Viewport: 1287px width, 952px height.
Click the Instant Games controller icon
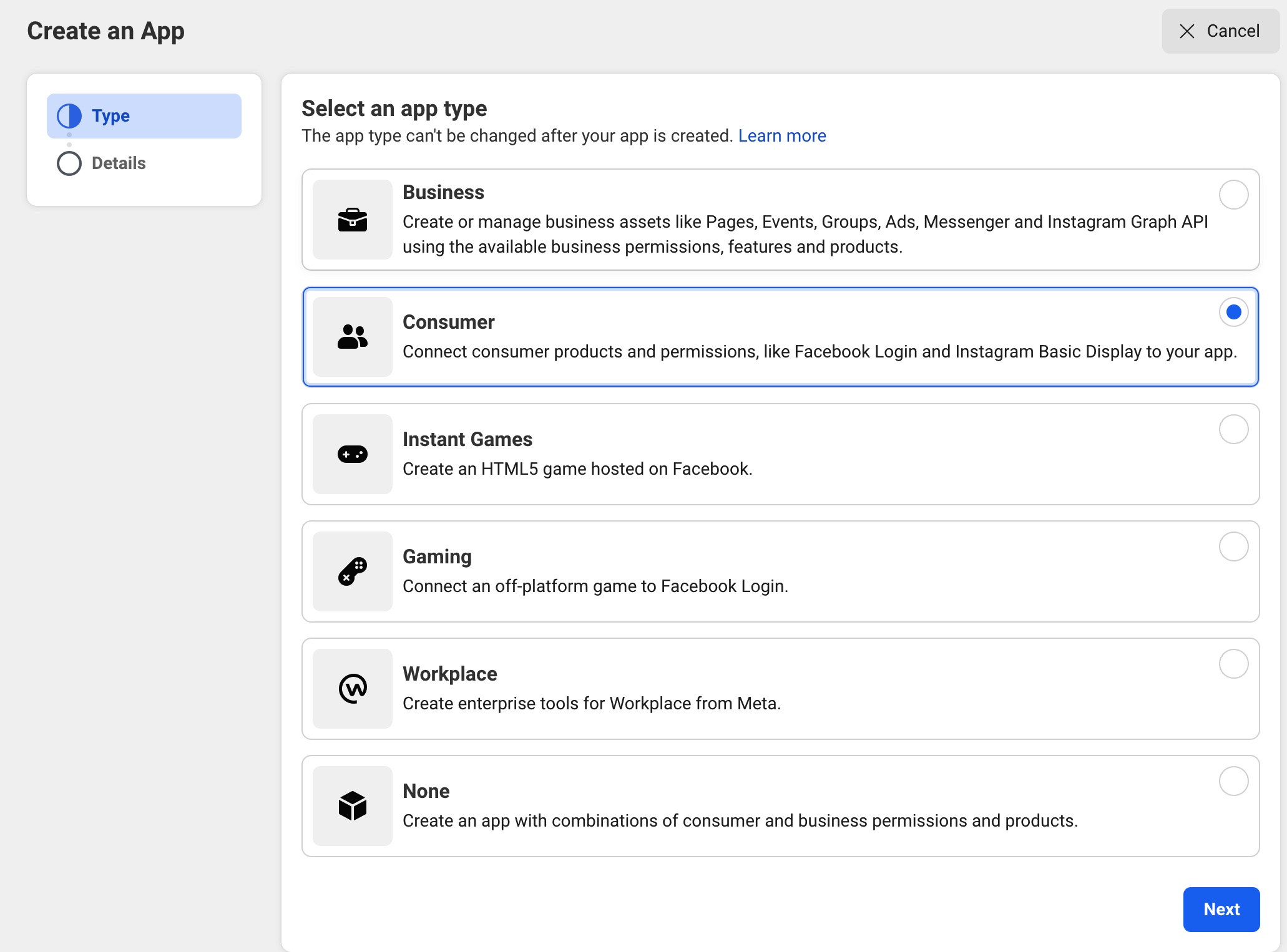(353, 454)
